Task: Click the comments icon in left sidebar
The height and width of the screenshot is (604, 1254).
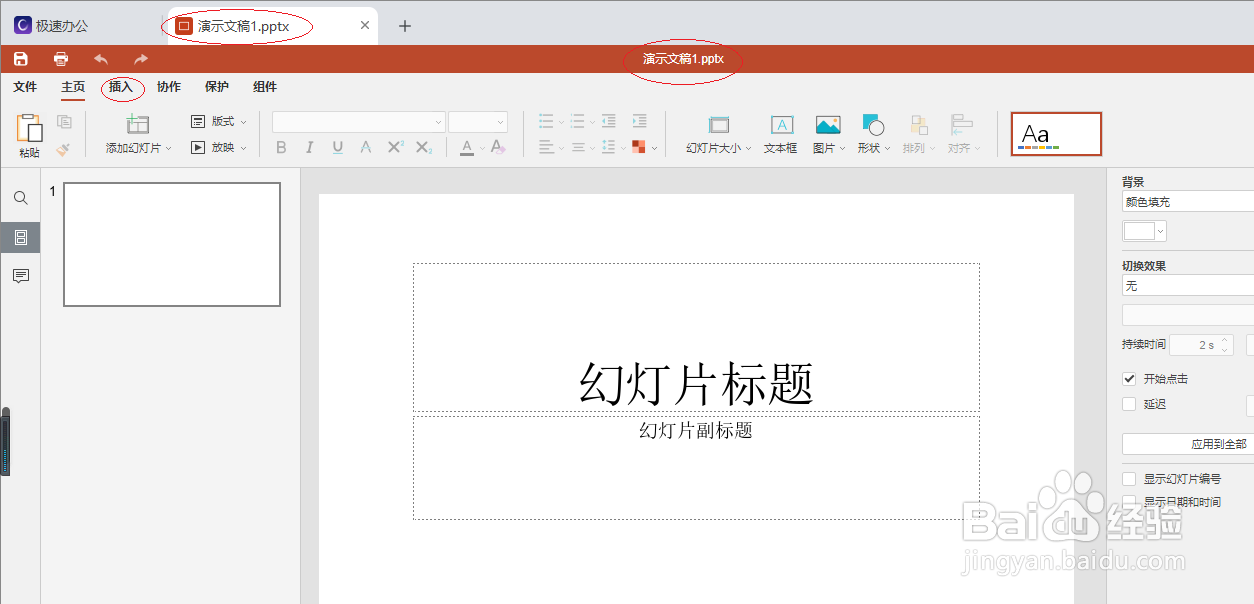Action: pos(20,276)
